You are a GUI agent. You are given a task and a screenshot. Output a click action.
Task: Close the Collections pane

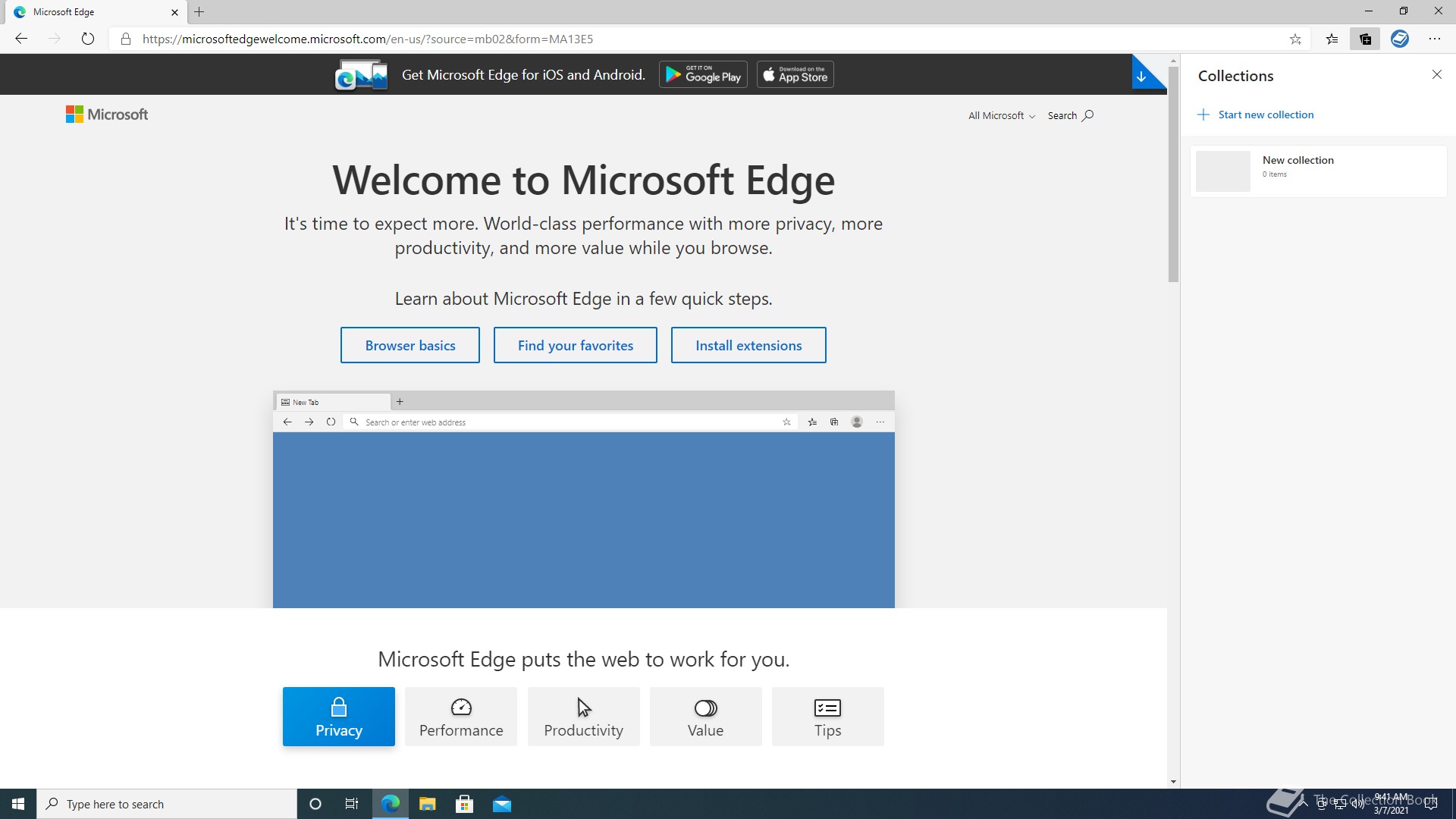click(x=1436, y=74)
